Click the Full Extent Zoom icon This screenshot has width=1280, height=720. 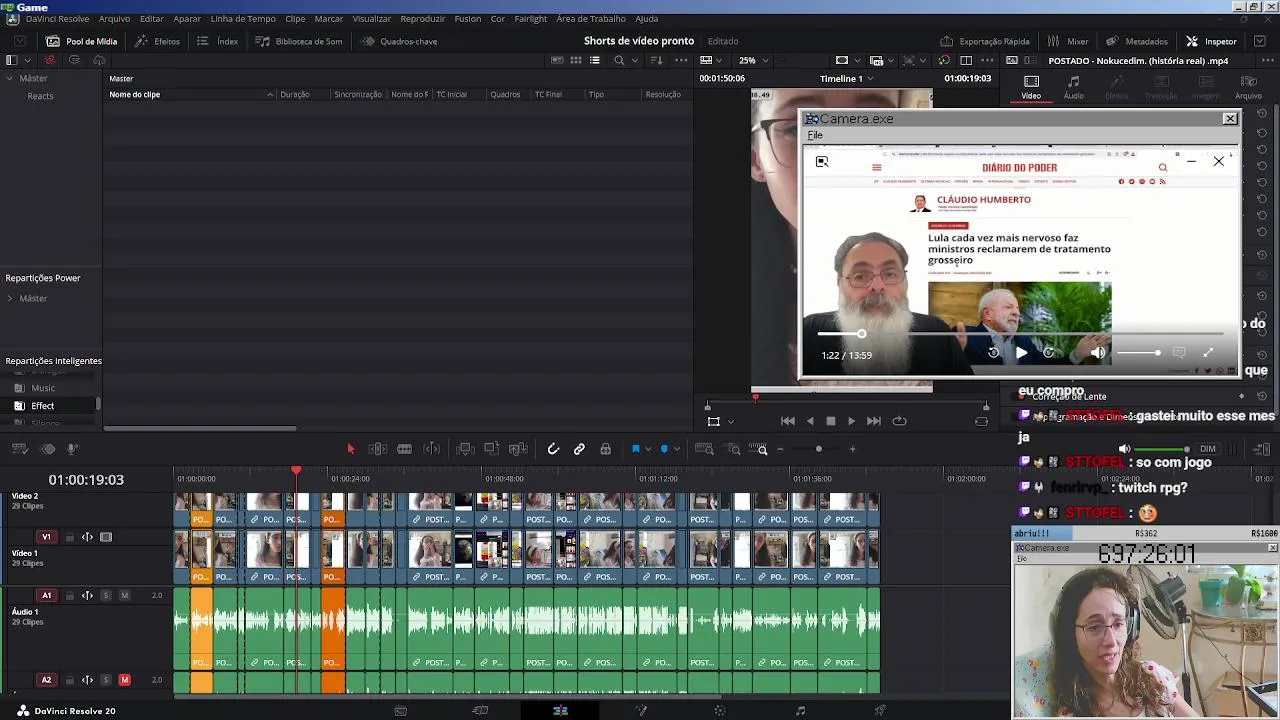coord(704,450)
